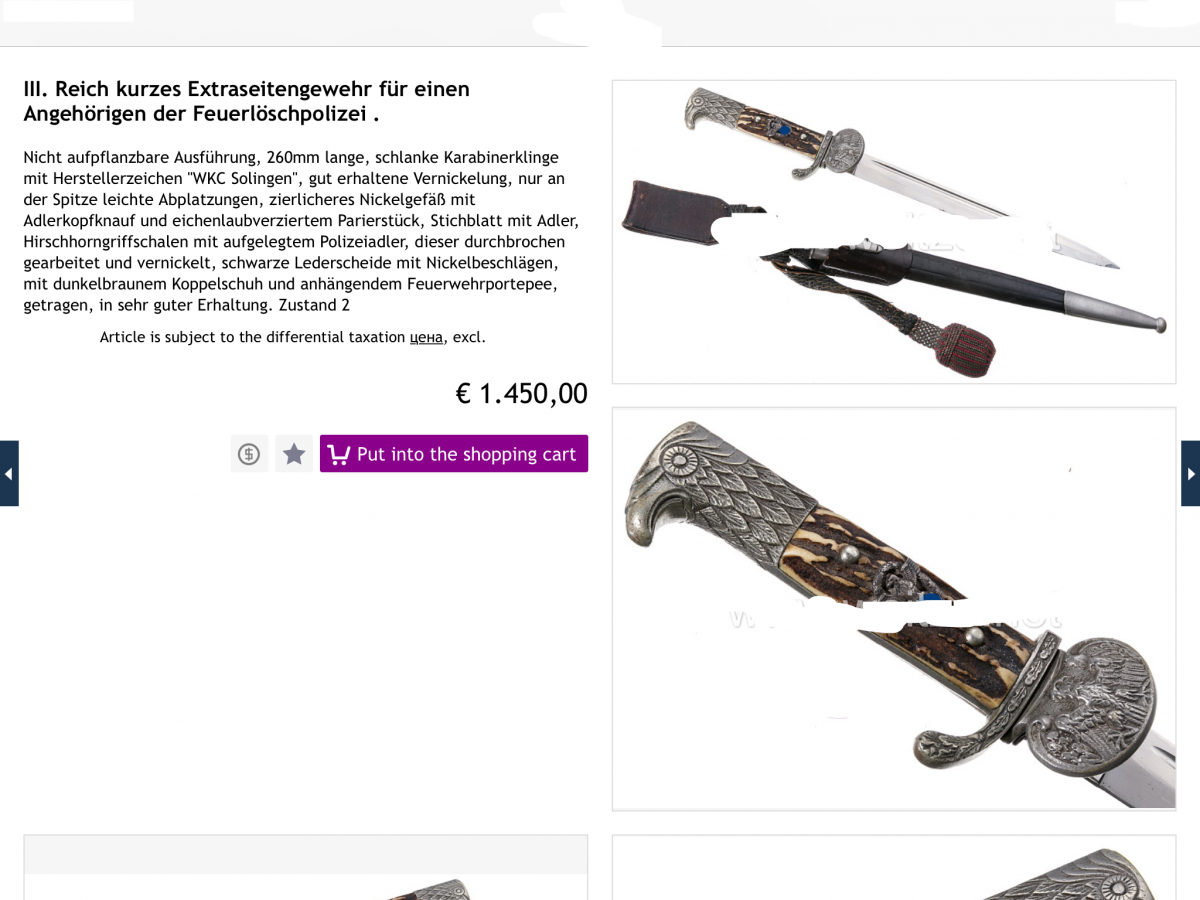Click the dollar coin price-offer icon
This screenshot has width=1200, height=900.
[x=249, y=454]
